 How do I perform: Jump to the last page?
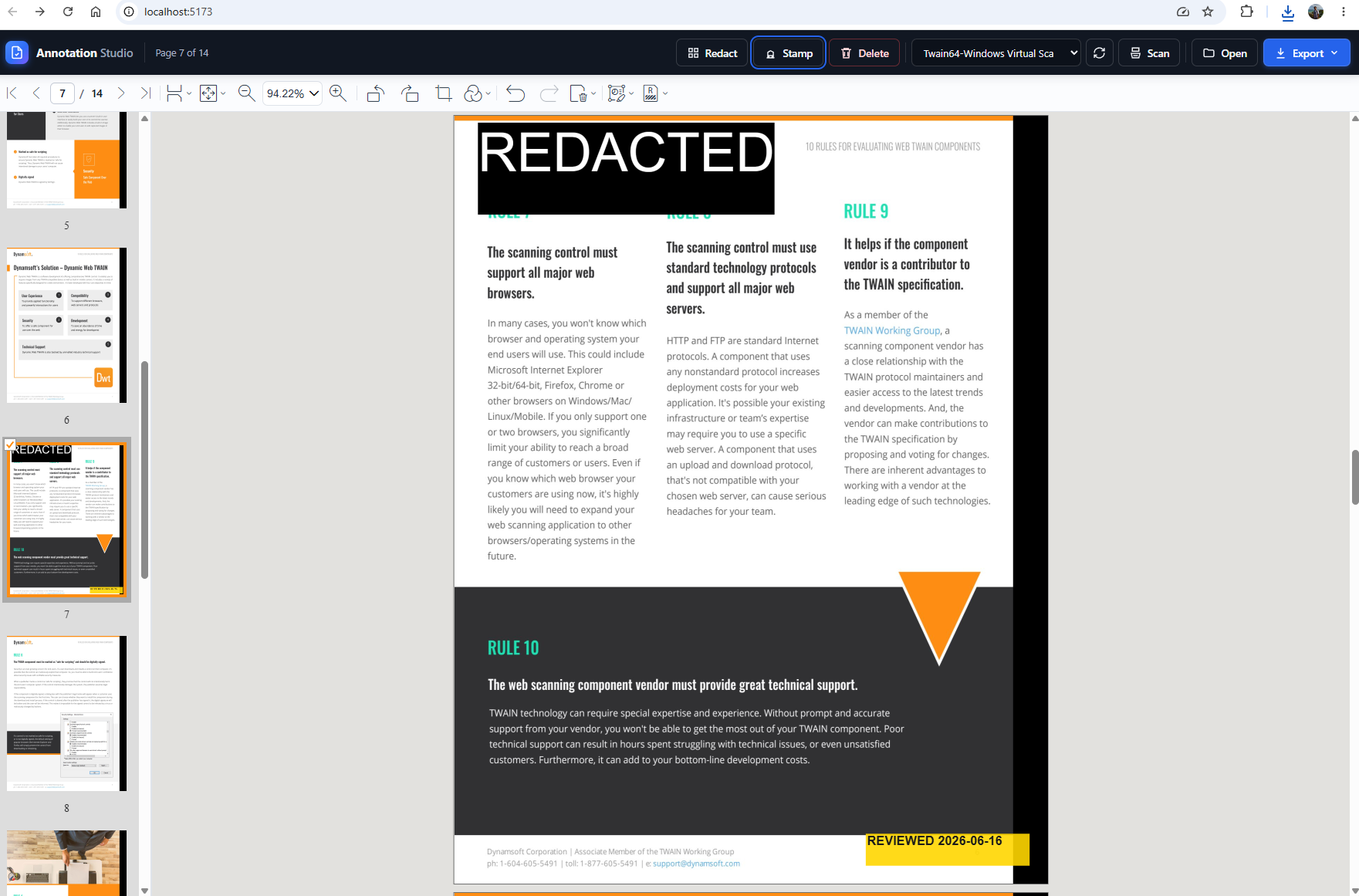pyautogui.click(x=145, y=93)
